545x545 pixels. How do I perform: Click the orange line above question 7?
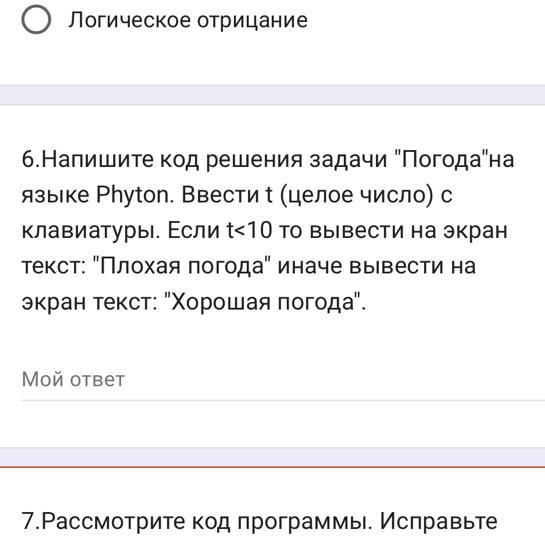coord(272,467)
